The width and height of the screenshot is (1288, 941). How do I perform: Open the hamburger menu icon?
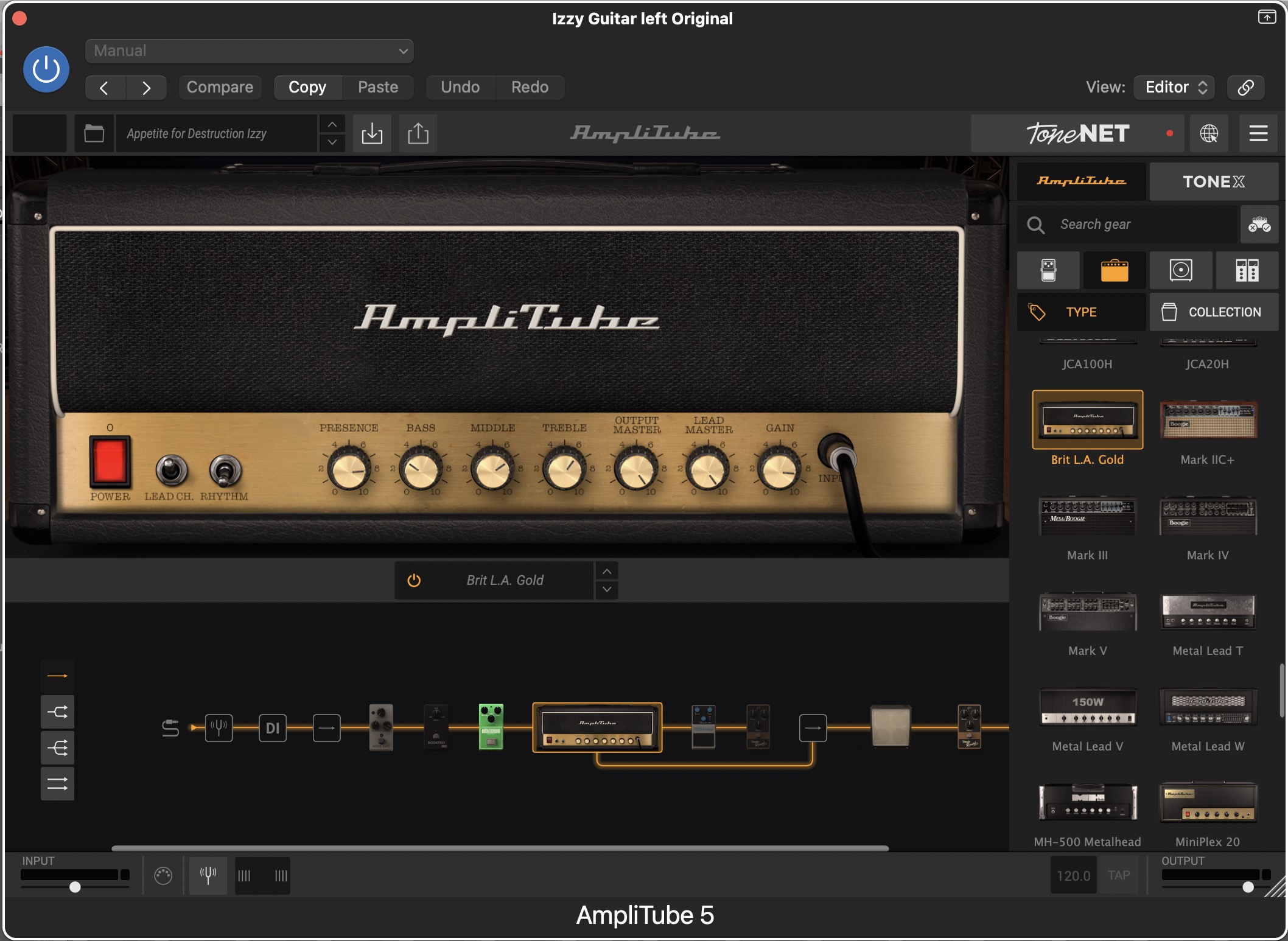point(1258,133)
